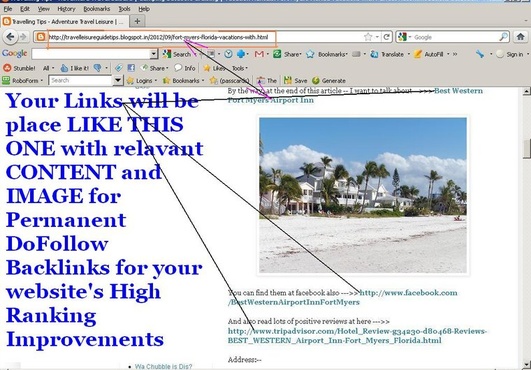
Task: Click the page scrollbar up arrow
Action: point(526,91)
